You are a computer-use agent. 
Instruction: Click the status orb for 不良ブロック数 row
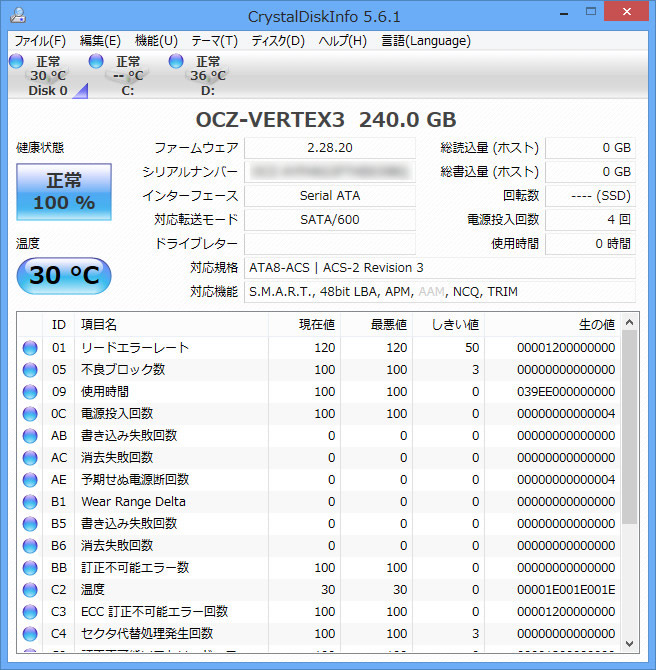pos(30,370)
